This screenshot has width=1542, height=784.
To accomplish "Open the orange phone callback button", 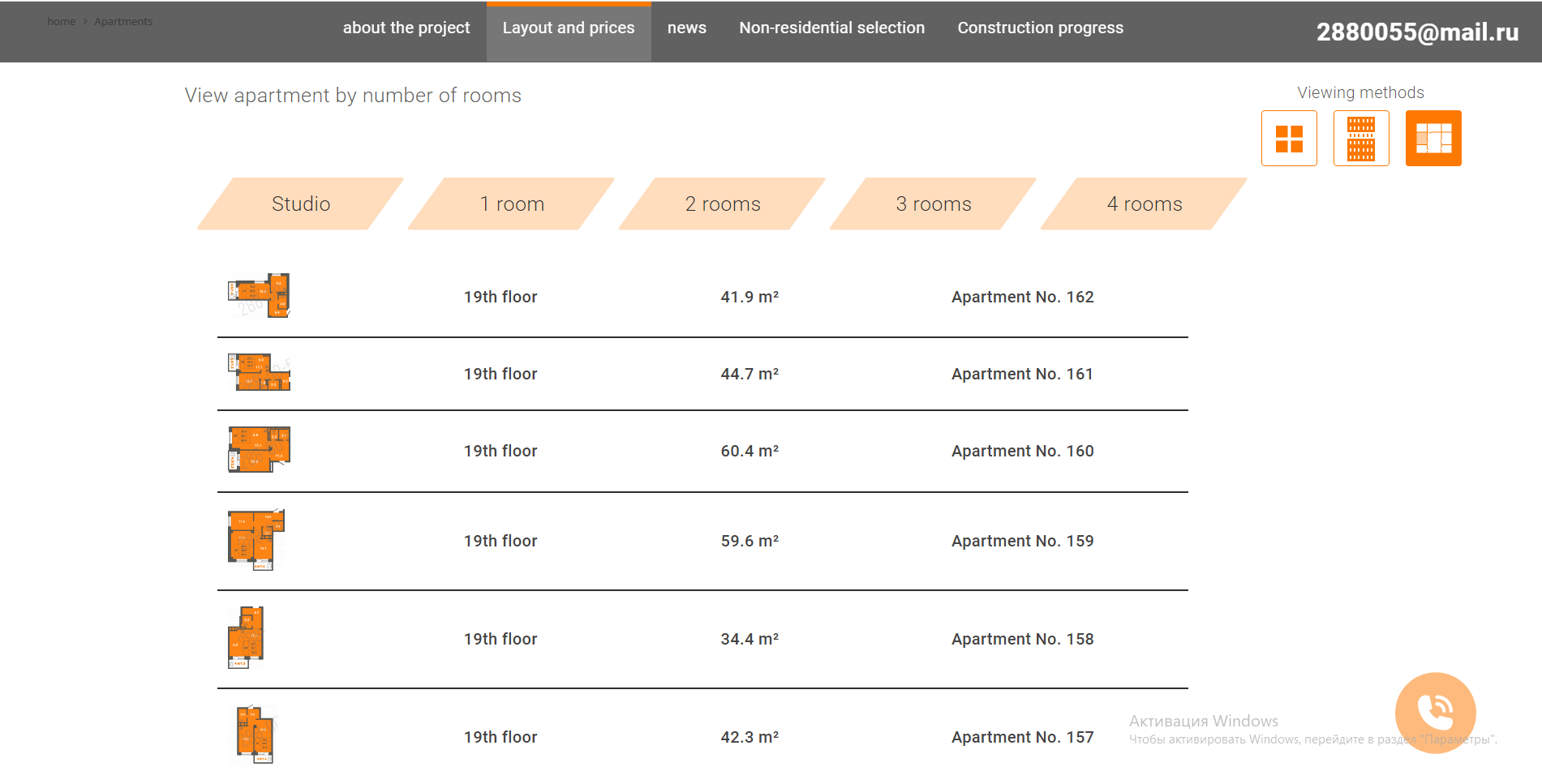I will pyautogui.click(x=1435, y=713).
